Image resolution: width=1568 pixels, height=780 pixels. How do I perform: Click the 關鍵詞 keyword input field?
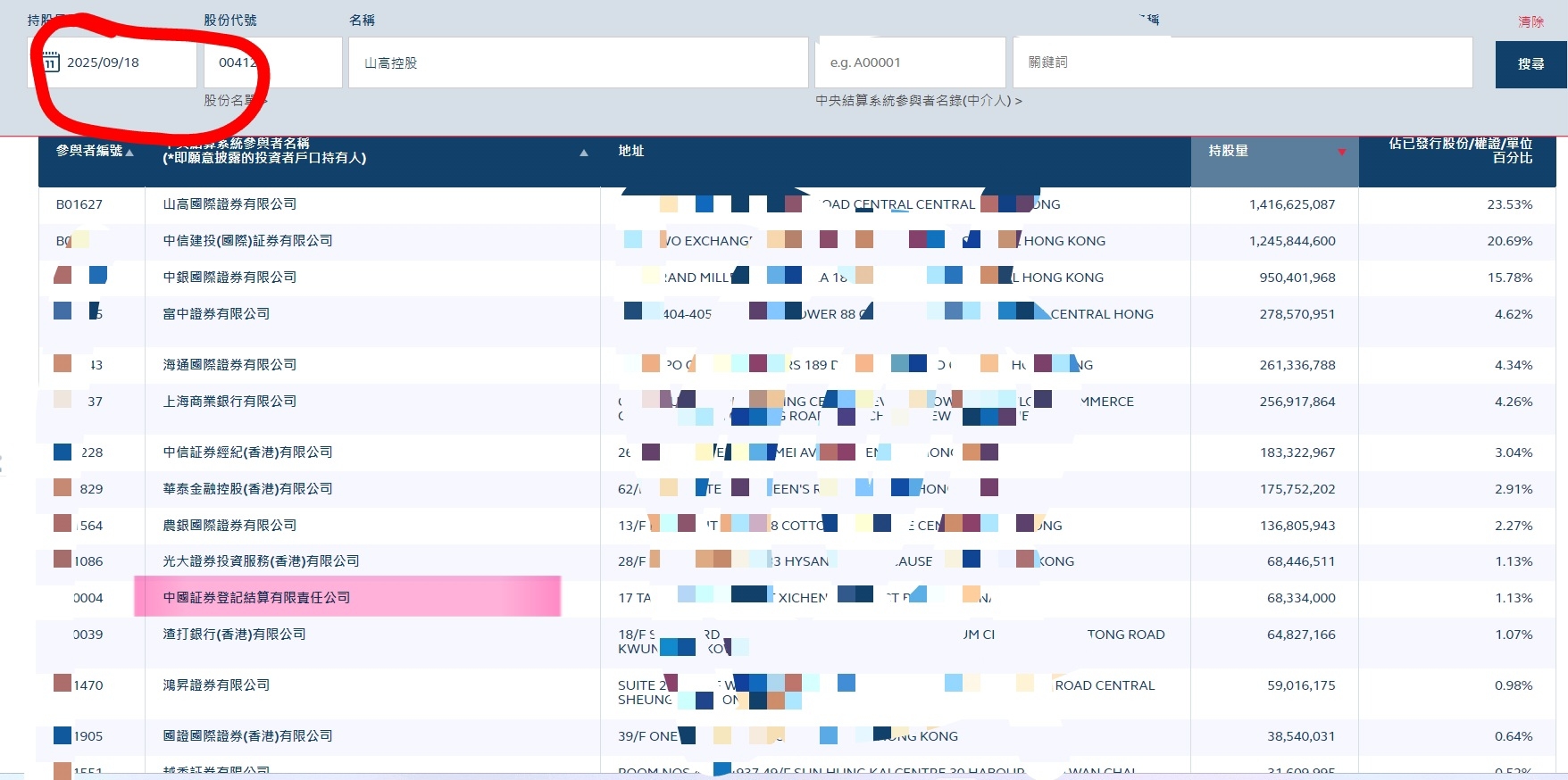[1243, 62]
